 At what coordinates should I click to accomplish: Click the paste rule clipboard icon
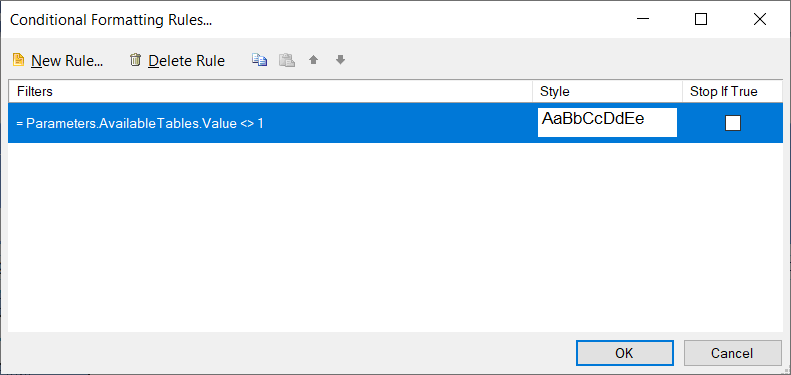point(287,60)
